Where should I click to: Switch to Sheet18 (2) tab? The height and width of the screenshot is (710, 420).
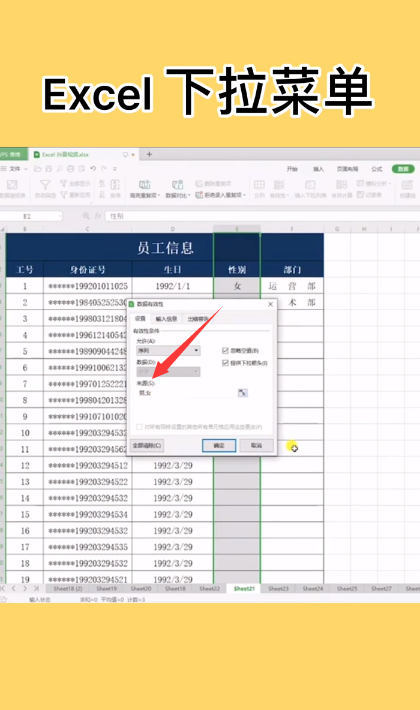[x=68, y=589]
